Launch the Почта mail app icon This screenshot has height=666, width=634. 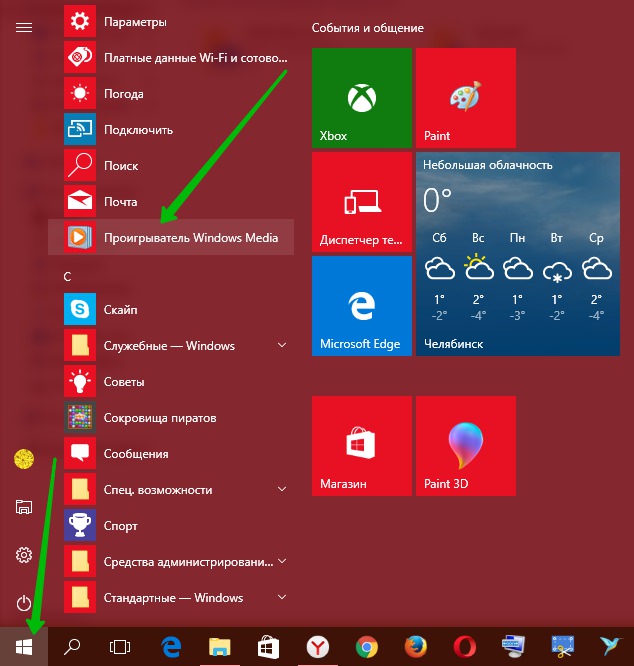coord(80,201)
